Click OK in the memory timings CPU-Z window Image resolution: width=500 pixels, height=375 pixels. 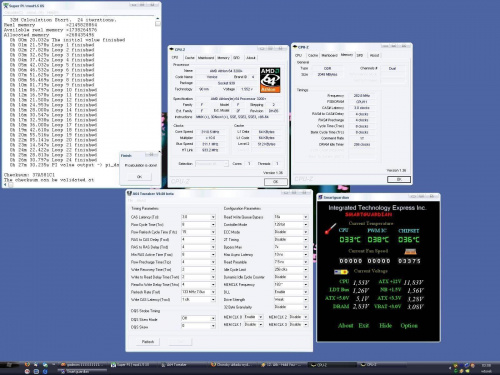coord(399,179)
